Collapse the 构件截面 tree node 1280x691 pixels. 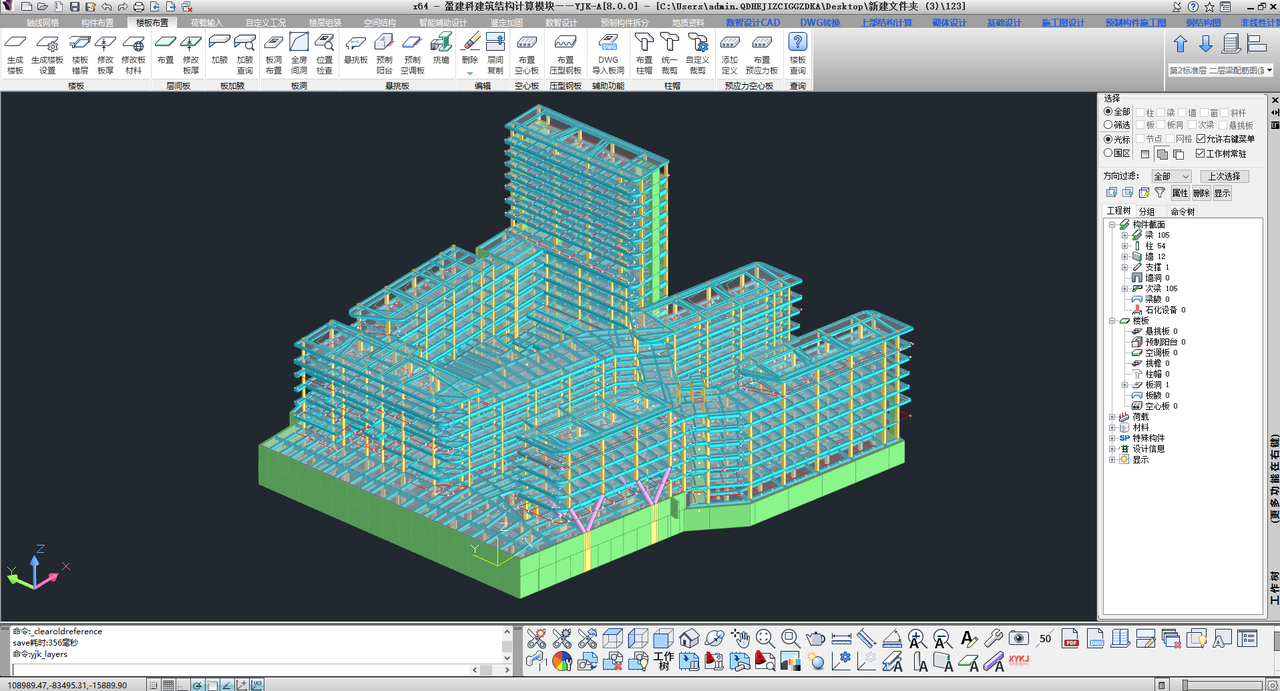point(1112,225)
